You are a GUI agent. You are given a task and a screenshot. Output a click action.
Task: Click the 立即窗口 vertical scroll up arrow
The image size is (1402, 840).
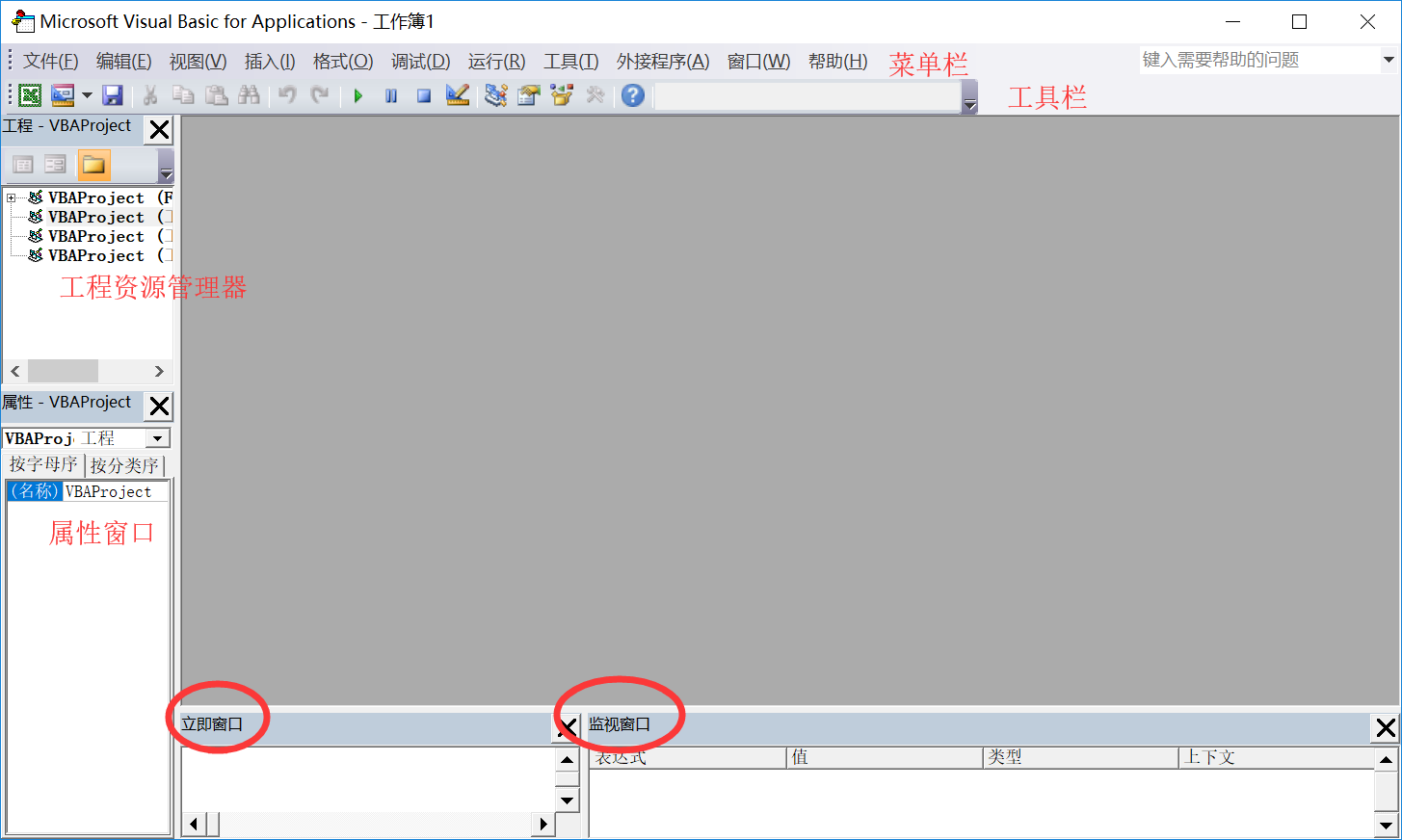pyautogui.click(x=567, y=760)
